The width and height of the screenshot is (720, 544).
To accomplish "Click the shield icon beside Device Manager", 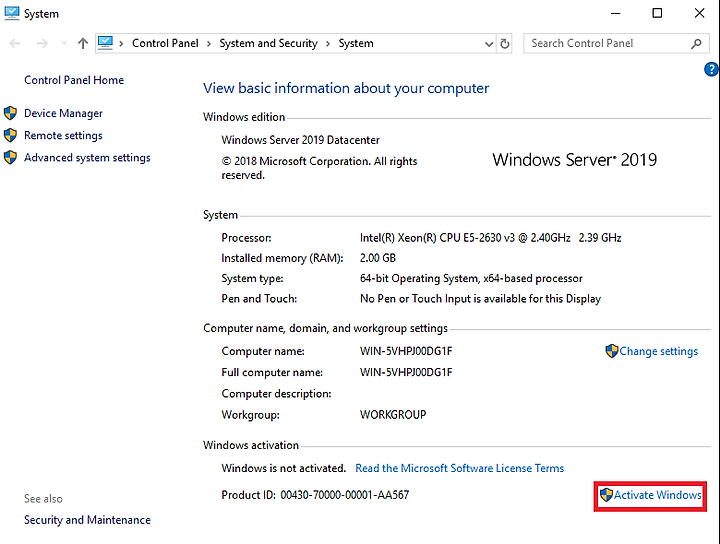I will click(x=11, y=113).
